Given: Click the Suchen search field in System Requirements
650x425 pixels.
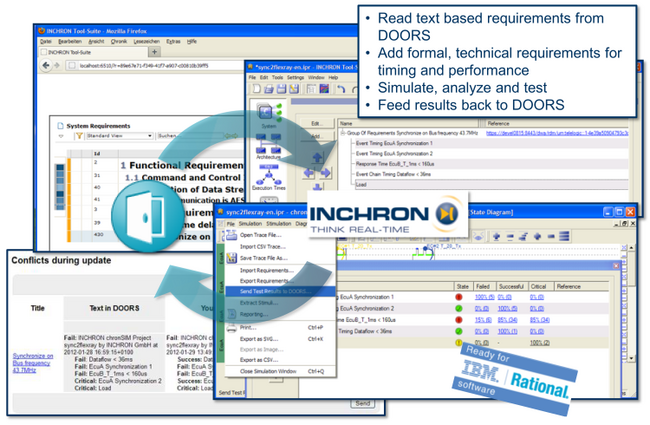Looking at the screenshot, I should tap(189, 136).
